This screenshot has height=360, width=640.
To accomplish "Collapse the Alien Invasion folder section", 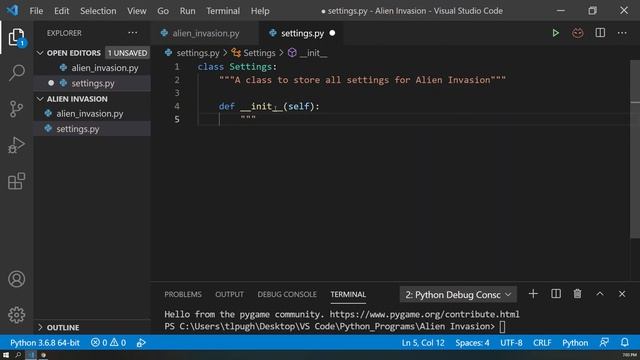I will pyautogui.click(x=40, y=99).
